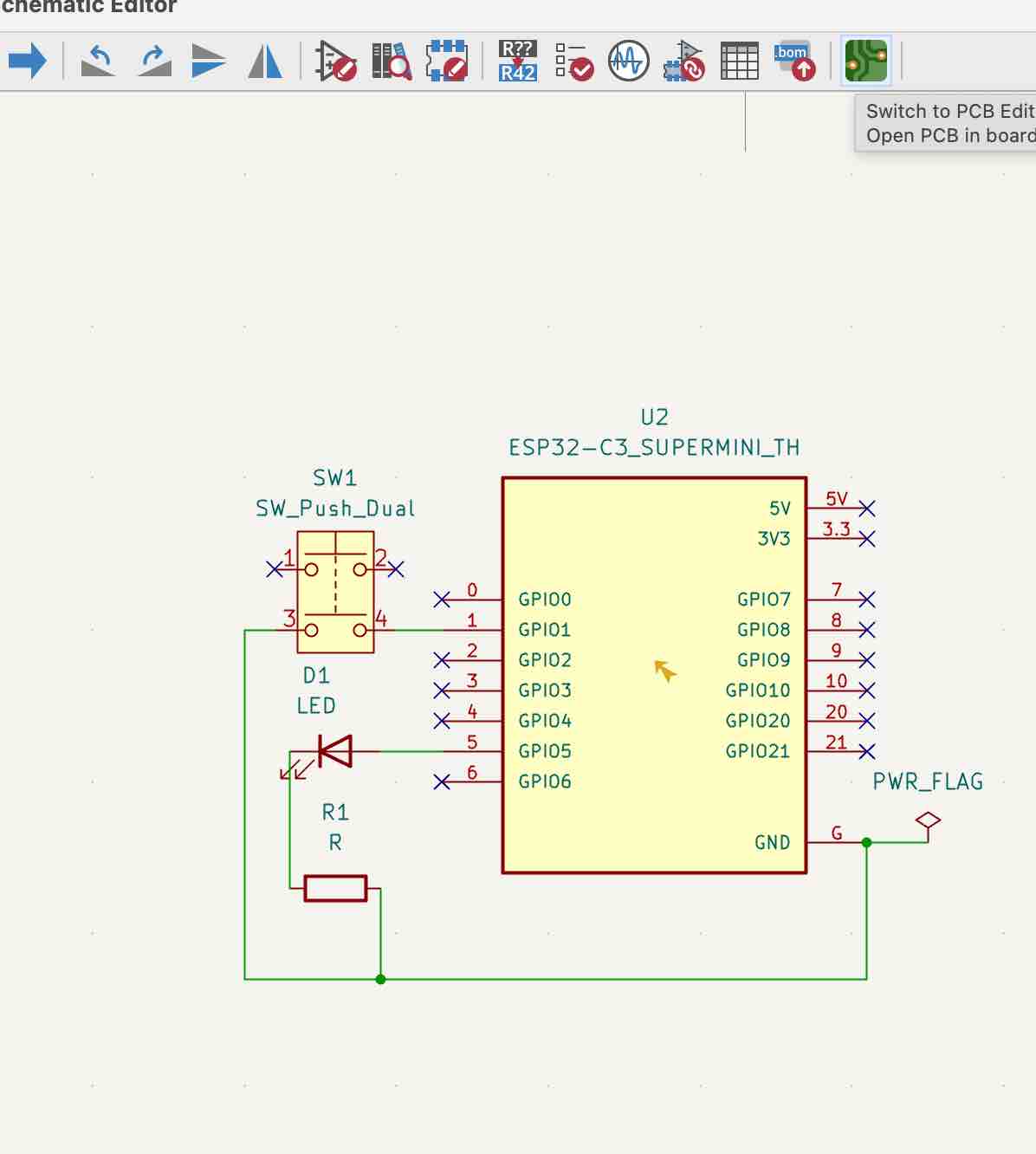Click the GPIO7 pin name
The width and height of the screenshot is (1036, 1154).
click(764, 600)
